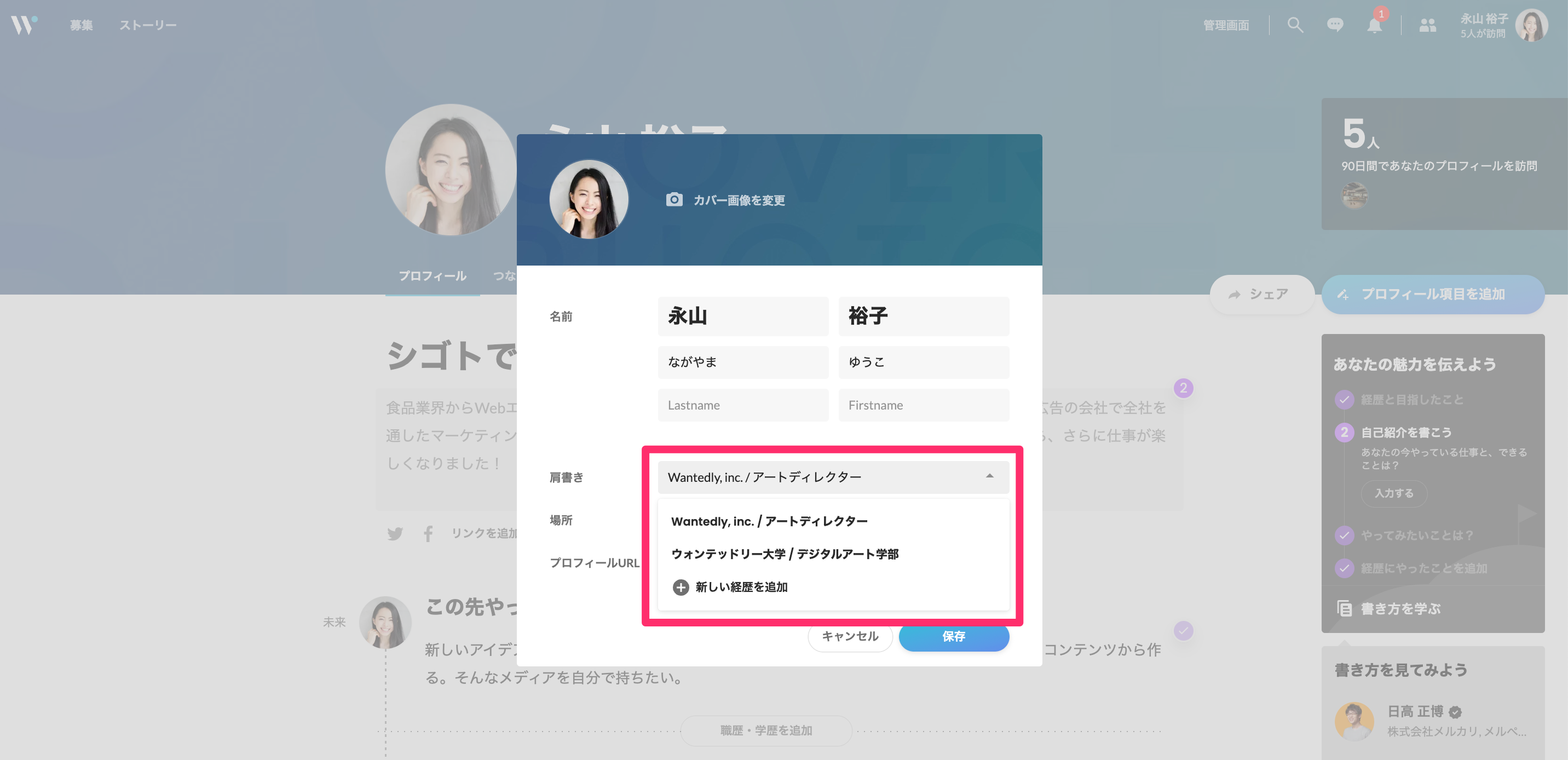Viewport: 1568px width, 760px height.
Task: Click カバー画像を変更
Action: (739, 200)
